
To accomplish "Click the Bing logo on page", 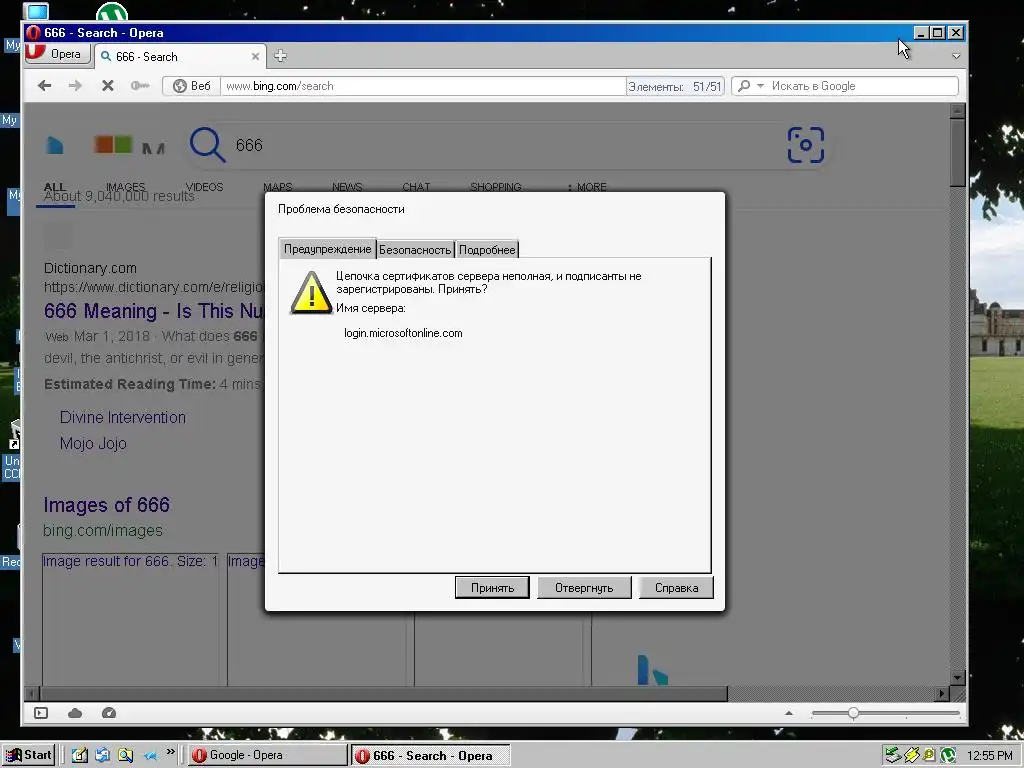I will 55,145.
